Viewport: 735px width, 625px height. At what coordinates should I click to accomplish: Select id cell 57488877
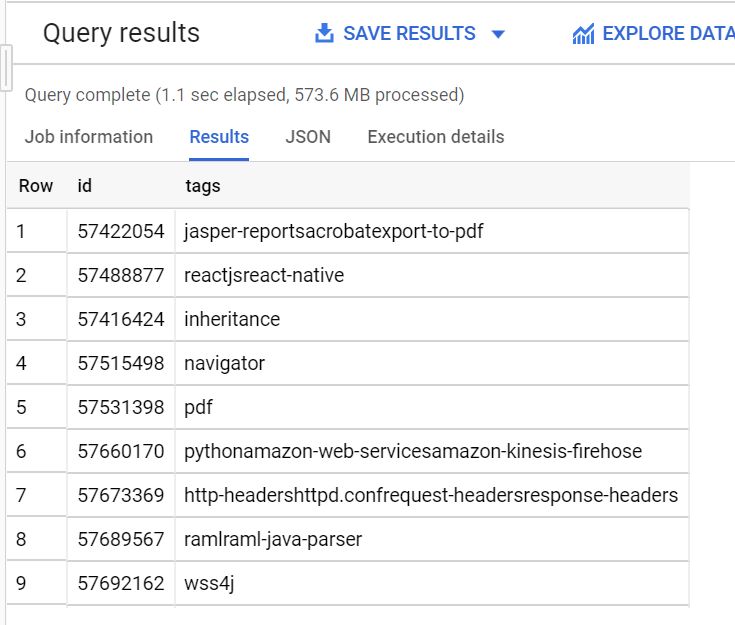tap(121, 275)
